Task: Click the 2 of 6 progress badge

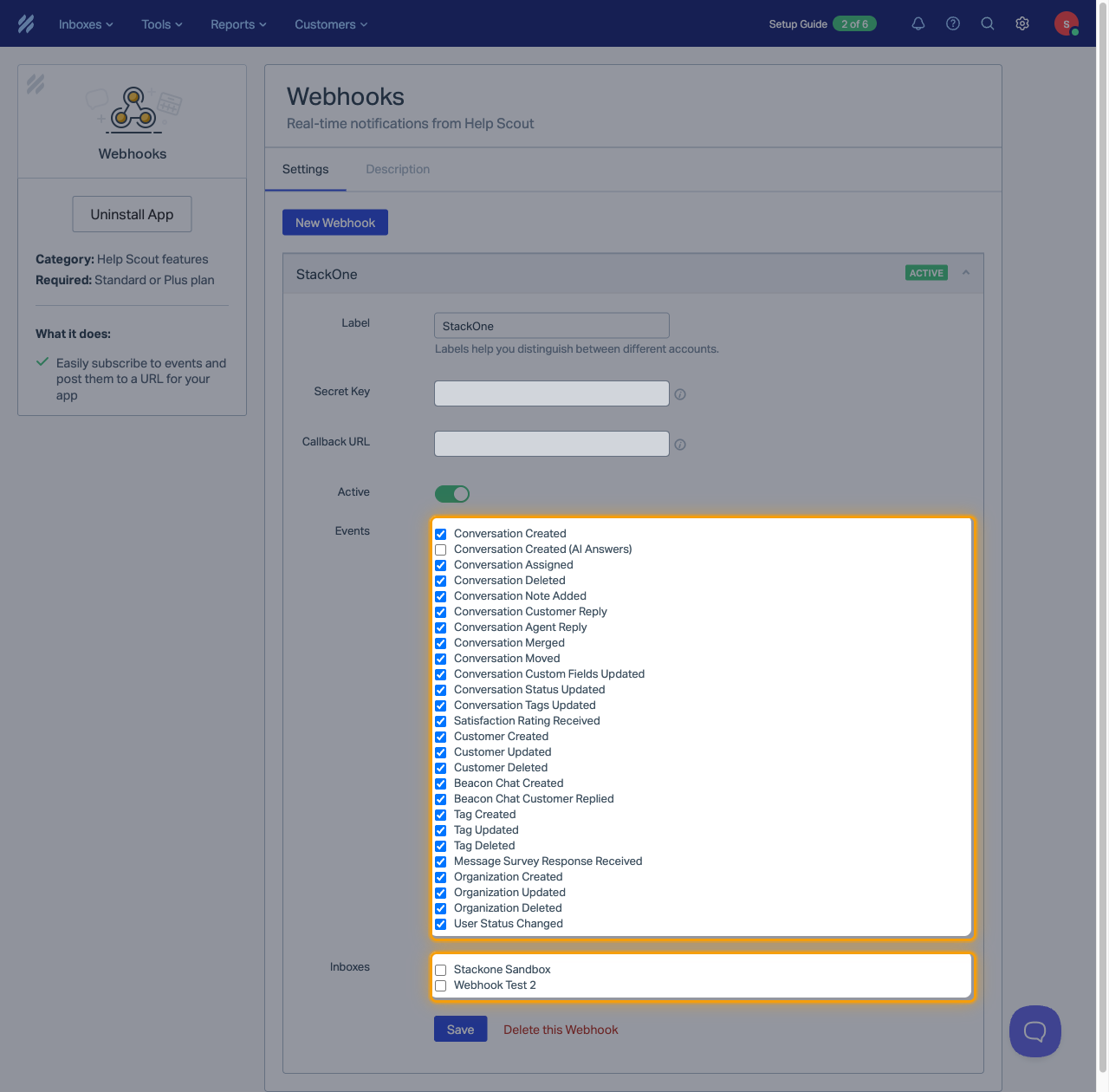Action: tap(854, 24)
